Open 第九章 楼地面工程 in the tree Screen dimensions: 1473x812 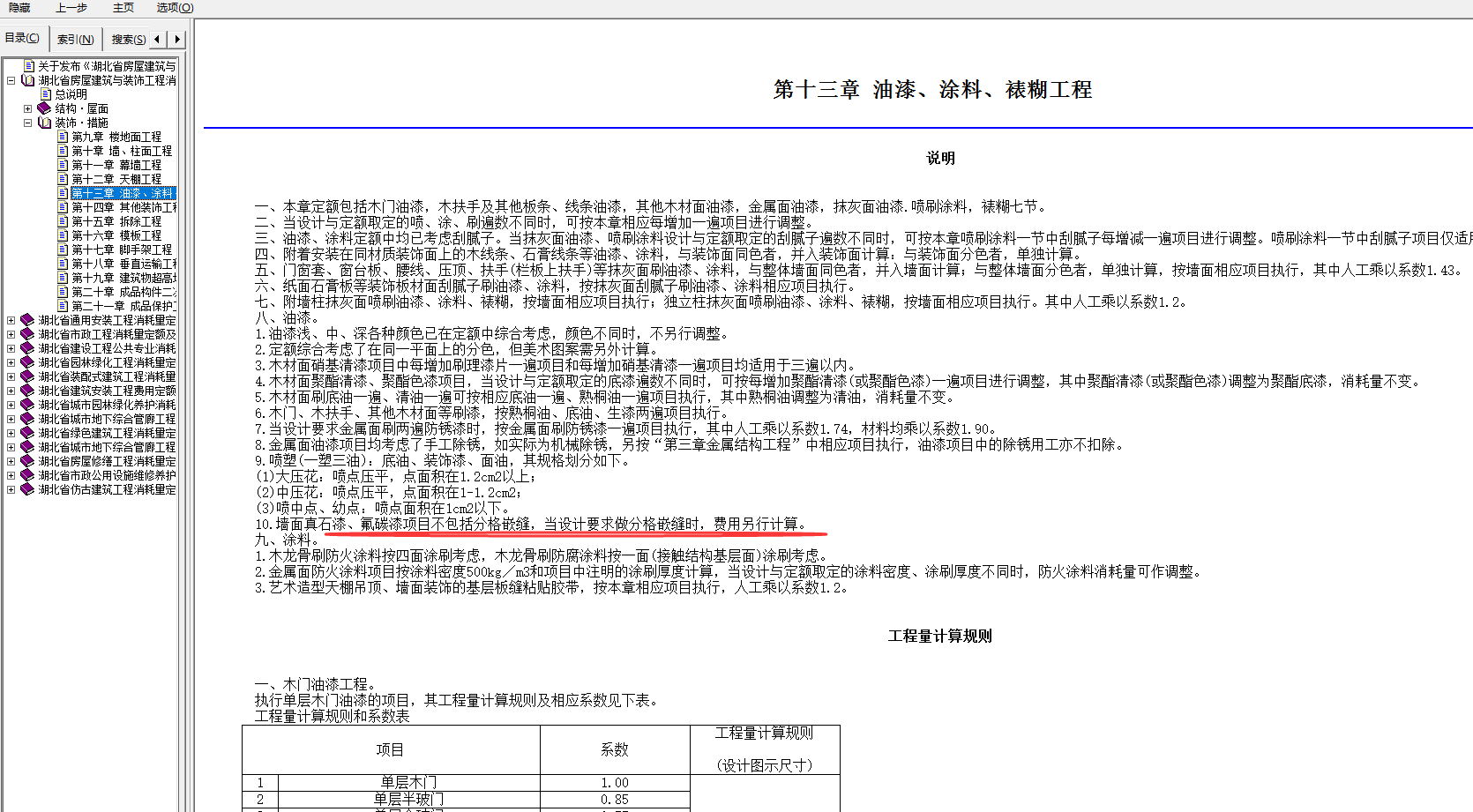click(116, 137)
